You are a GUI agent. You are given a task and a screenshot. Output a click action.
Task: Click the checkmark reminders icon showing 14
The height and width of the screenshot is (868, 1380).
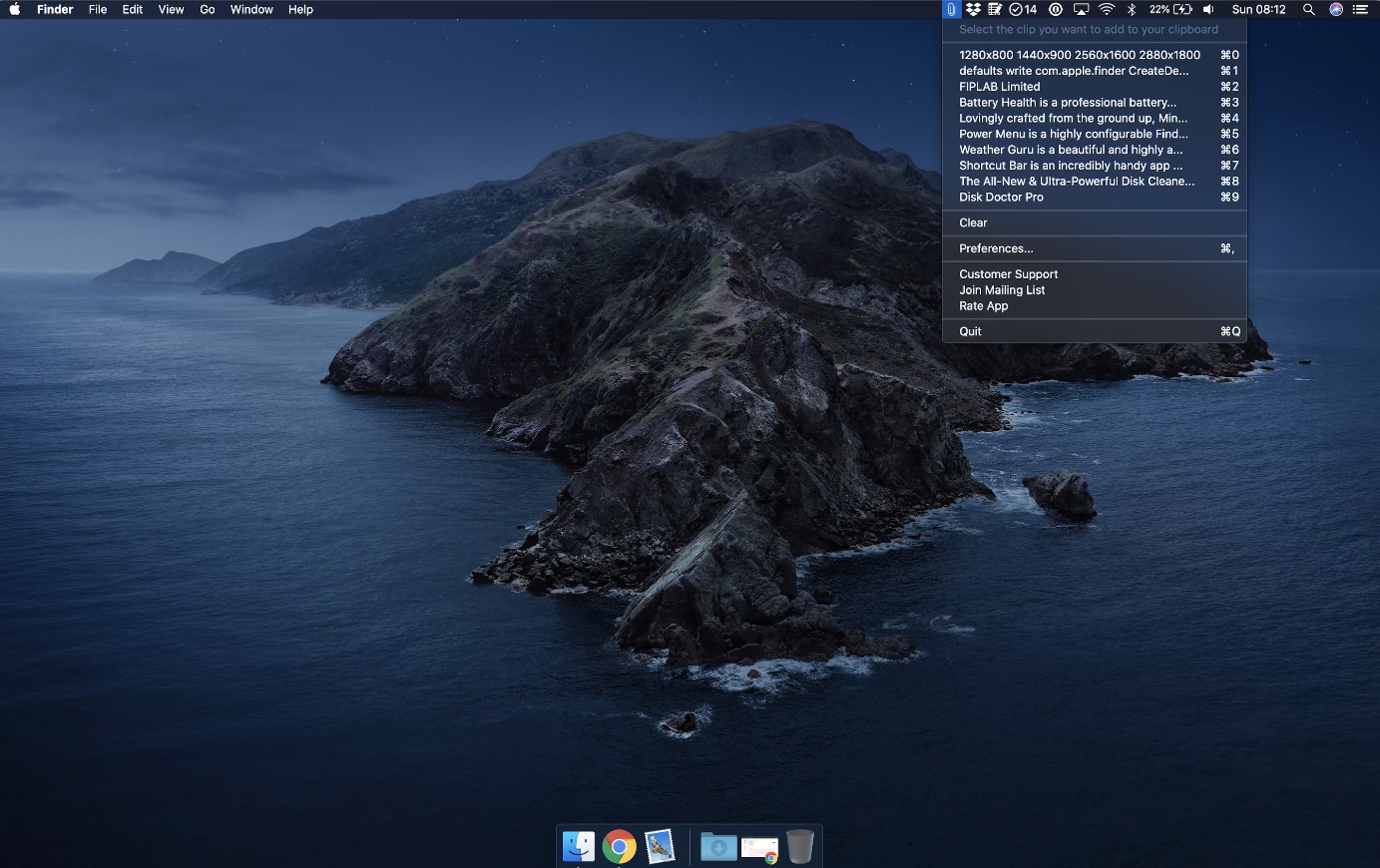coord(1020,9)
